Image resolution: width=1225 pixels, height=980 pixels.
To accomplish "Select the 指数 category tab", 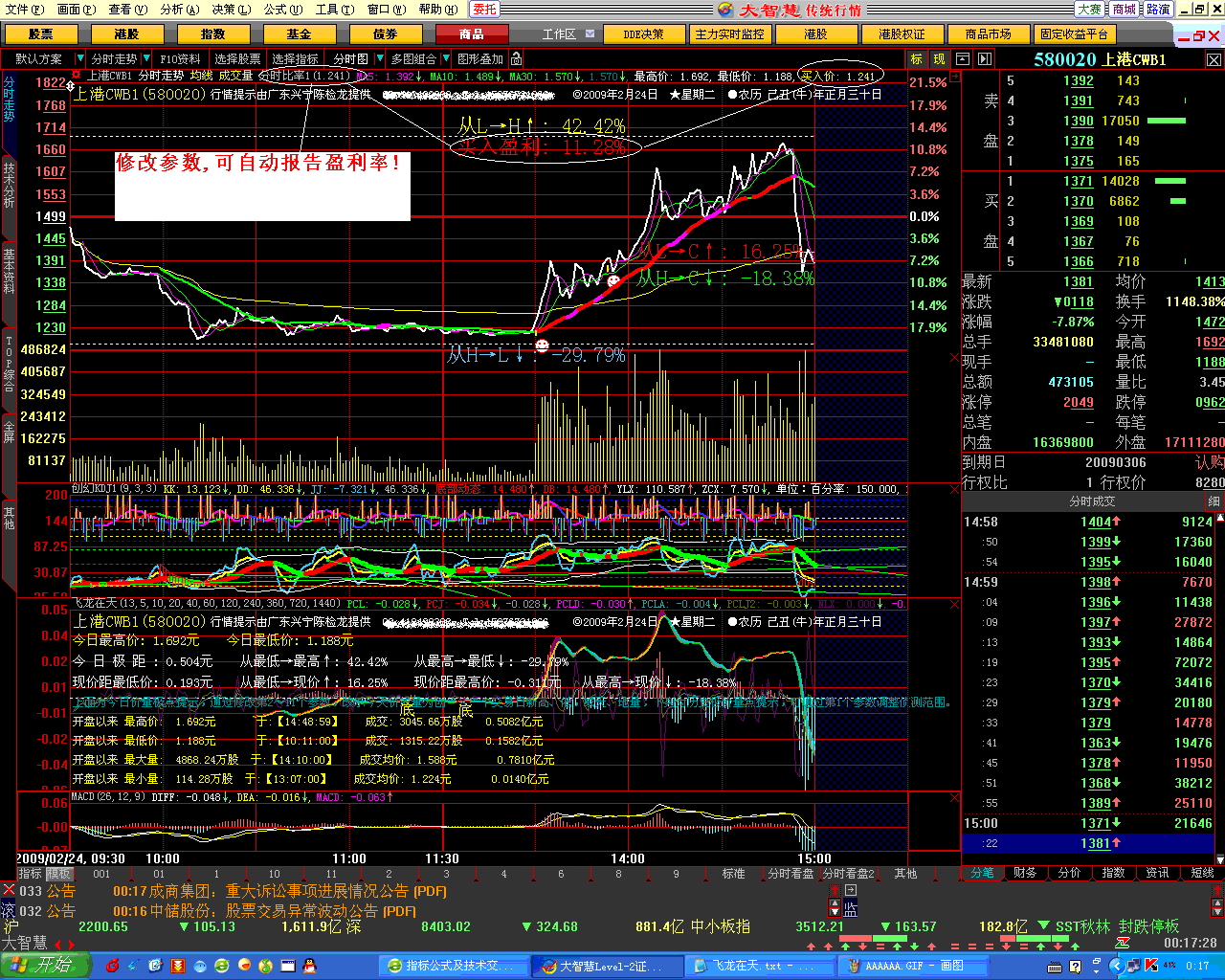I will [213, 34].
